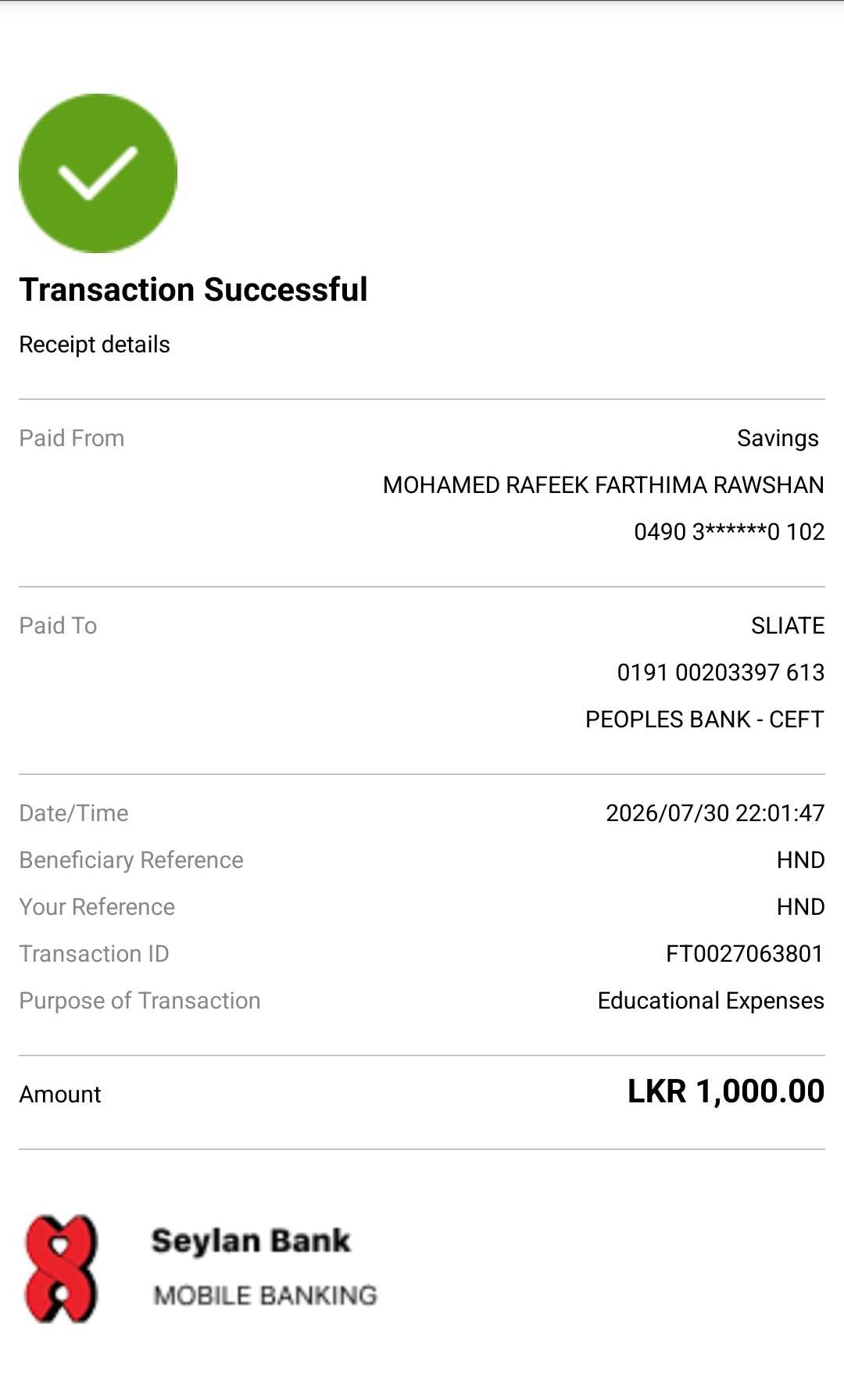Click the SLIATE beneficiary name
The width and height of the screenshot is (844, 1400).
(788, 626)
